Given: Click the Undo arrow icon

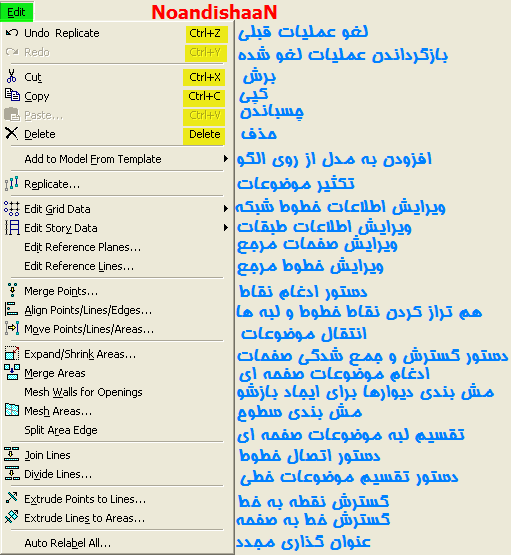Looking at the screenshot, I should pyautogui.click(x=12, y=33).
